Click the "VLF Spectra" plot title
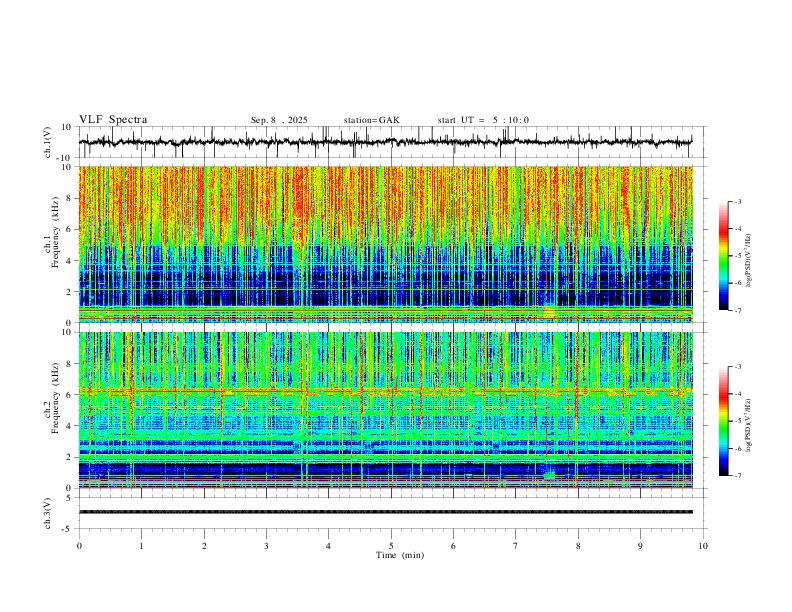This screenshot has height=612, width=792. point(113,120)
